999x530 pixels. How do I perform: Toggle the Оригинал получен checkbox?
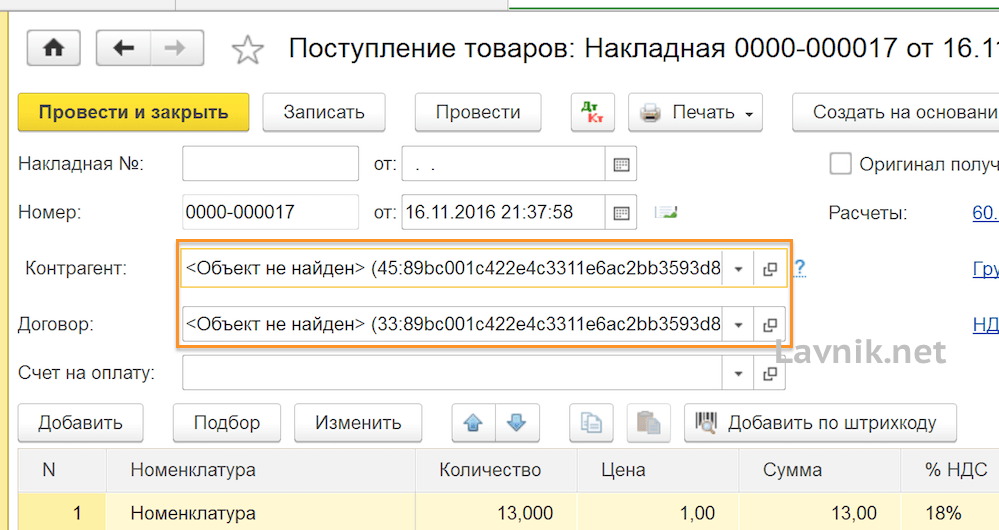point(841,164)
